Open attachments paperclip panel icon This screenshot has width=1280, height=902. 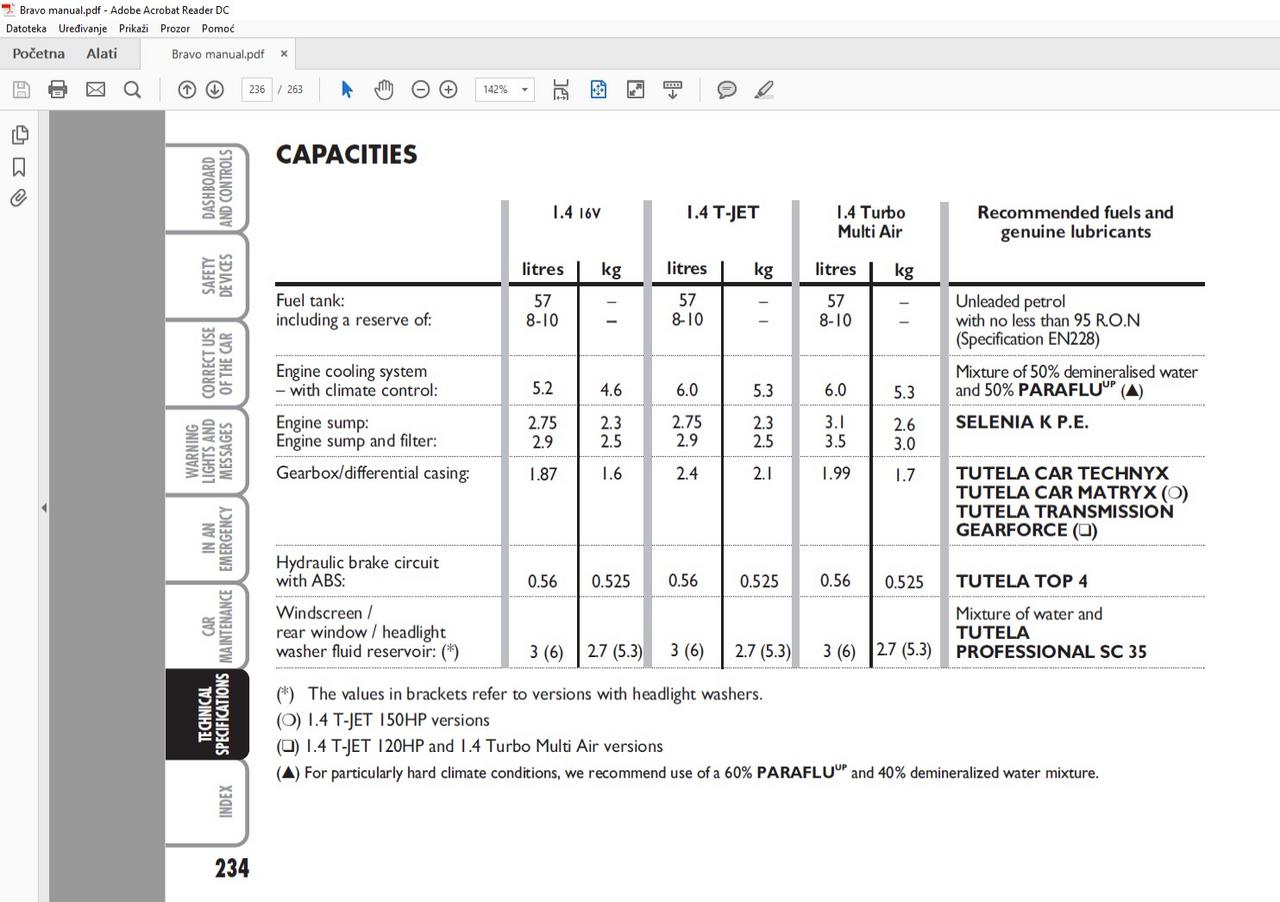19,198
